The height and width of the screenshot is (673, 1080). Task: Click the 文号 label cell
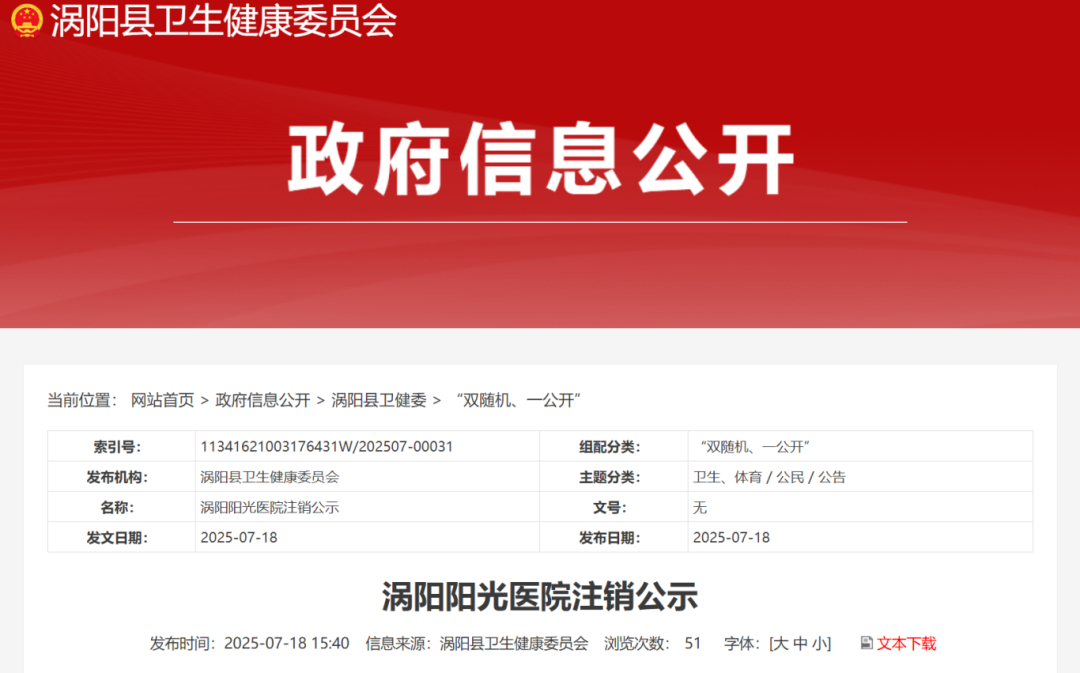[614, 507]
